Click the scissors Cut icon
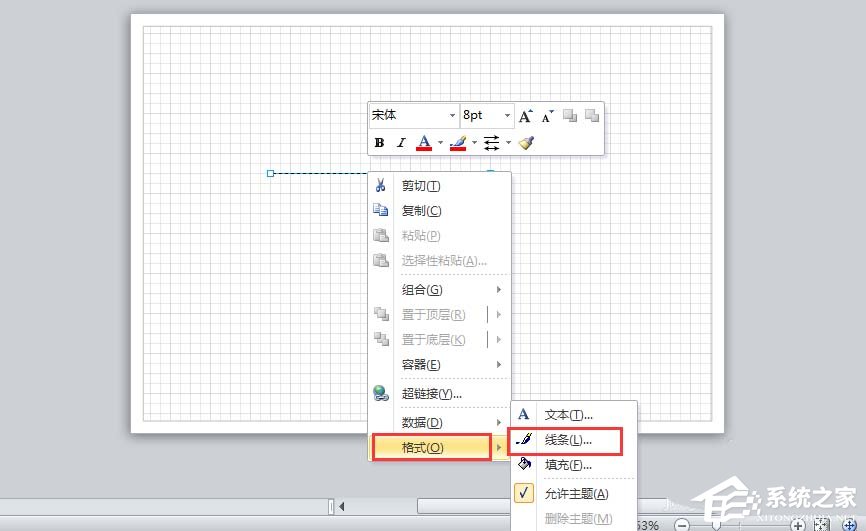 [380, 185]
